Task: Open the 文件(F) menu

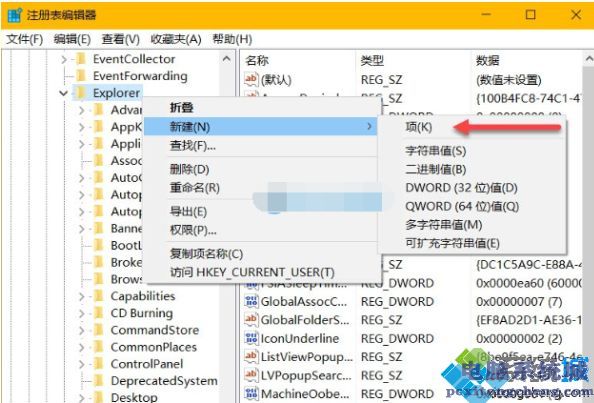Action: (x=25, y=39)
